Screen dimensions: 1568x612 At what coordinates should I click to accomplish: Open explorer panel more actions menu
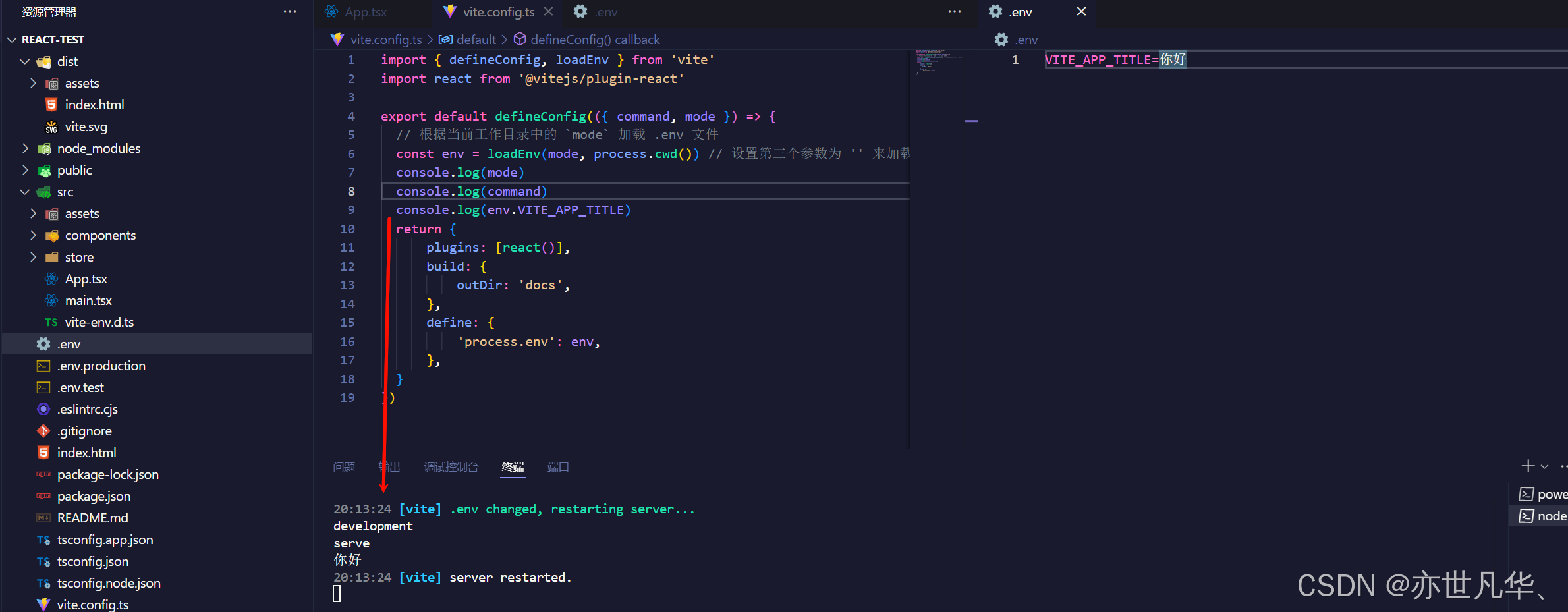tap(289, 12)
